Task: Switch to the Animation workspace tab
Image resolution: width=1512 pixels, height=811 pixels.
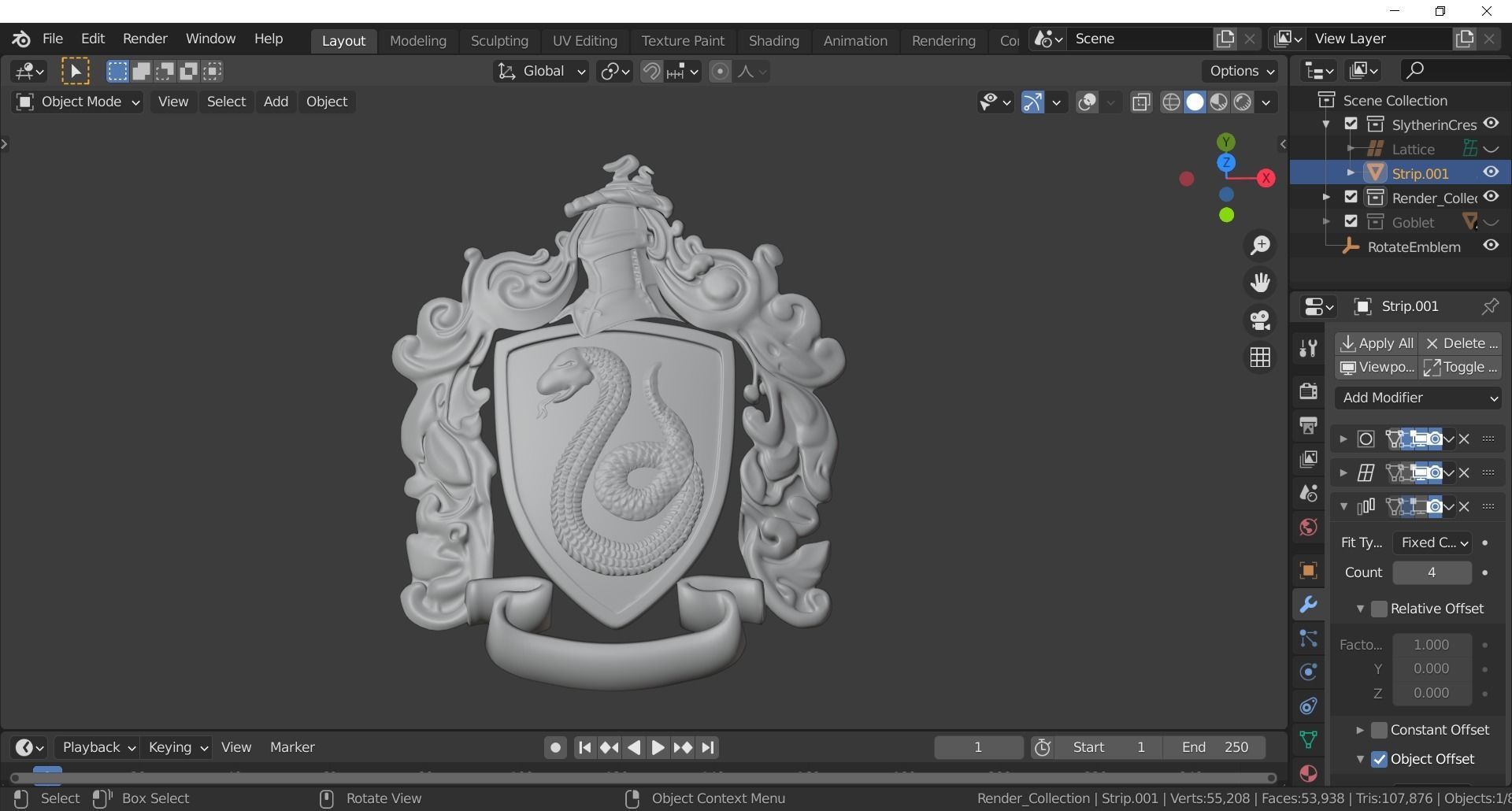Action: click(x=855, y=40)
